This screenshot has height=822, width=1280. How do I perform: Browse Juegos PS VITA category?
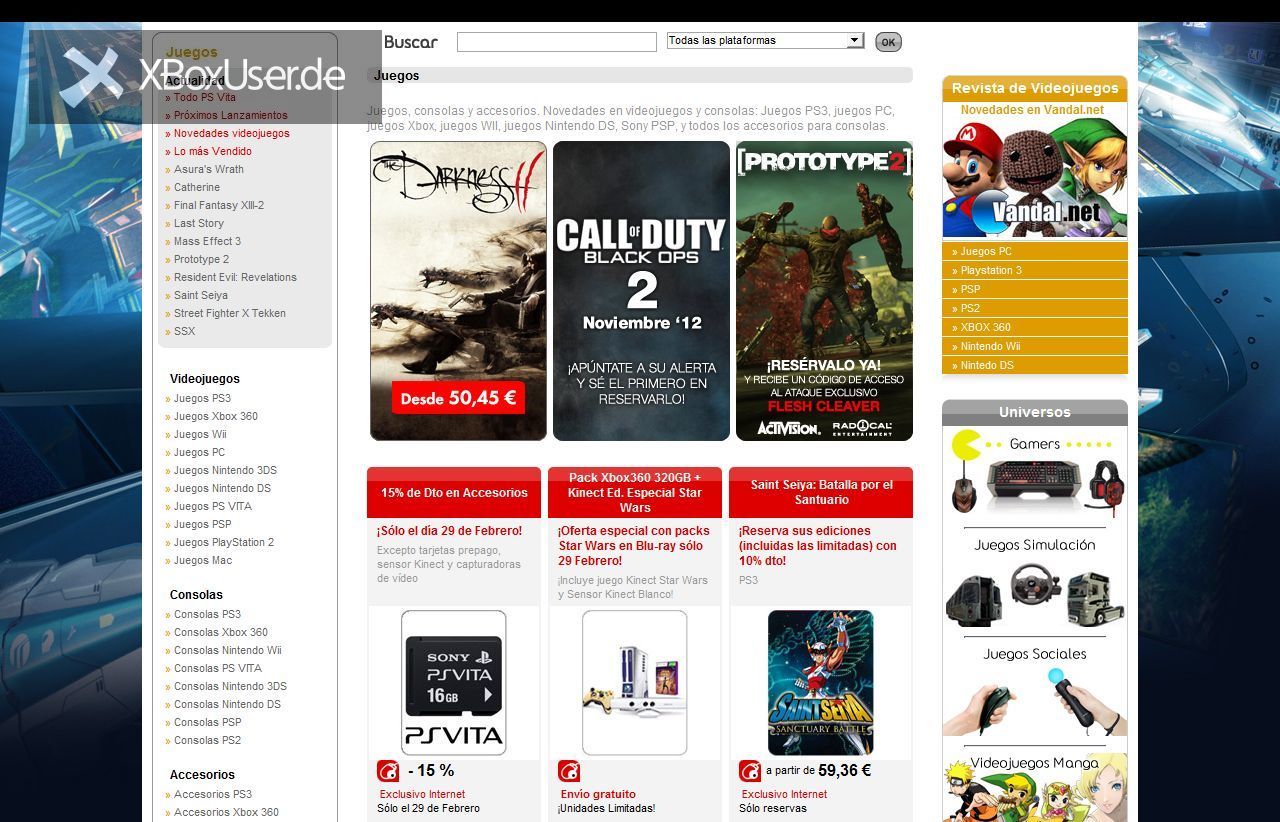[212, 506]
